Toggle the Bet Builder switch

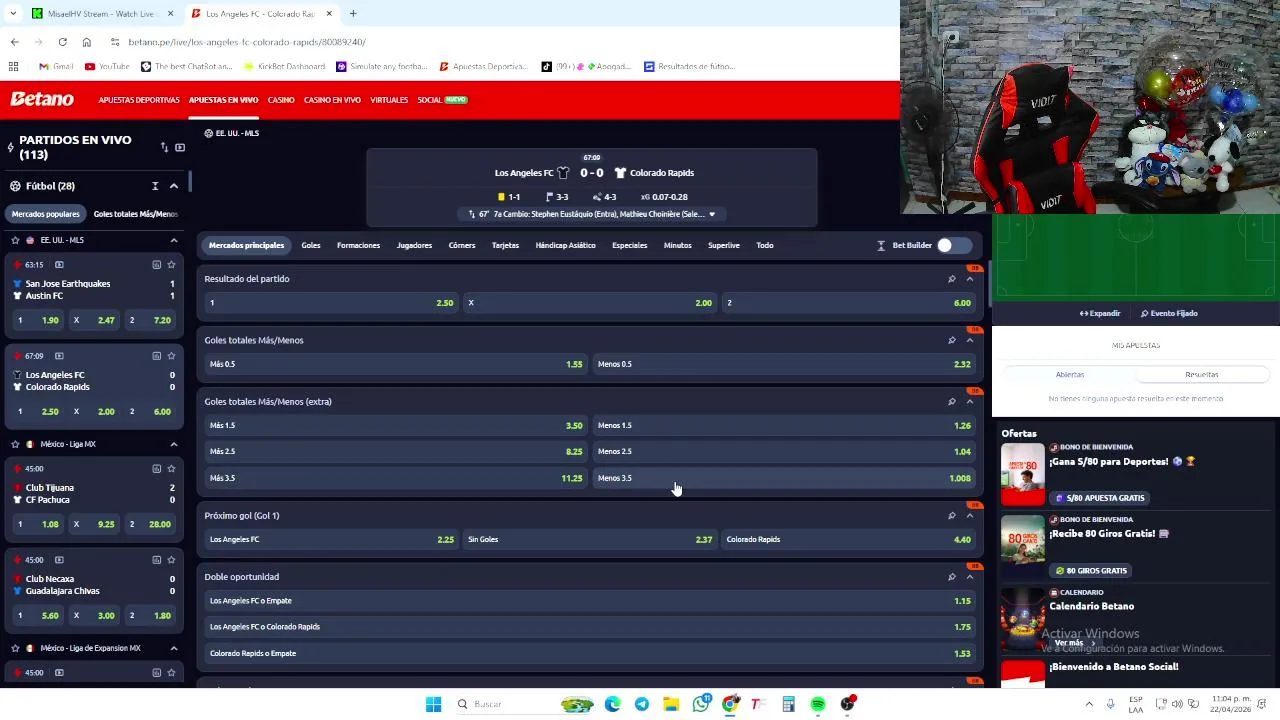tap(952, 245)
